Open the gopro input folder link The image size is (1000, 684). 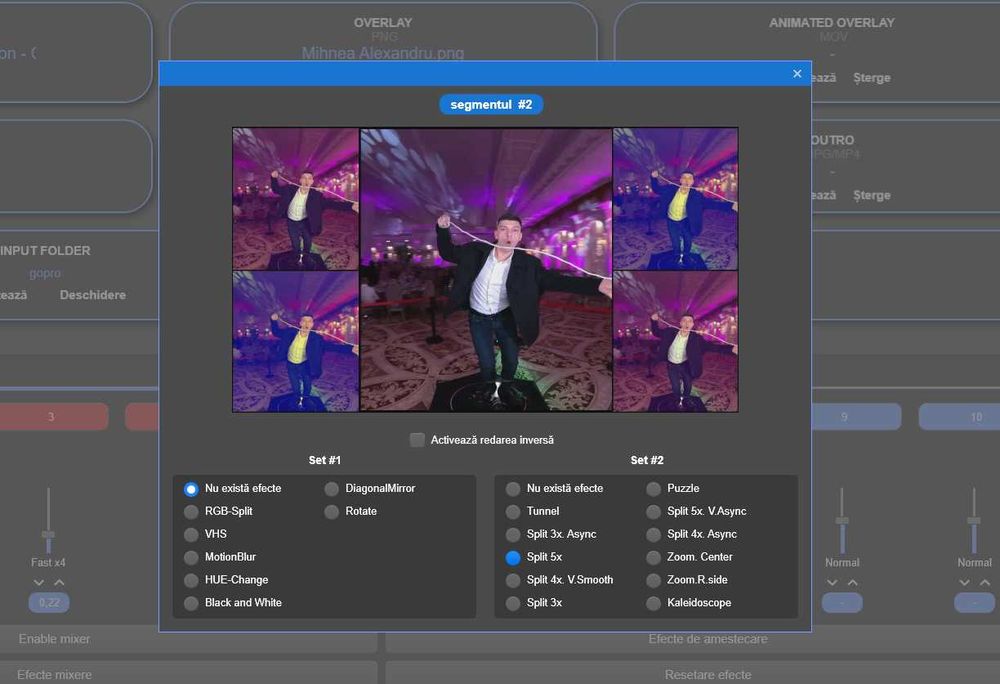(45, 273)
